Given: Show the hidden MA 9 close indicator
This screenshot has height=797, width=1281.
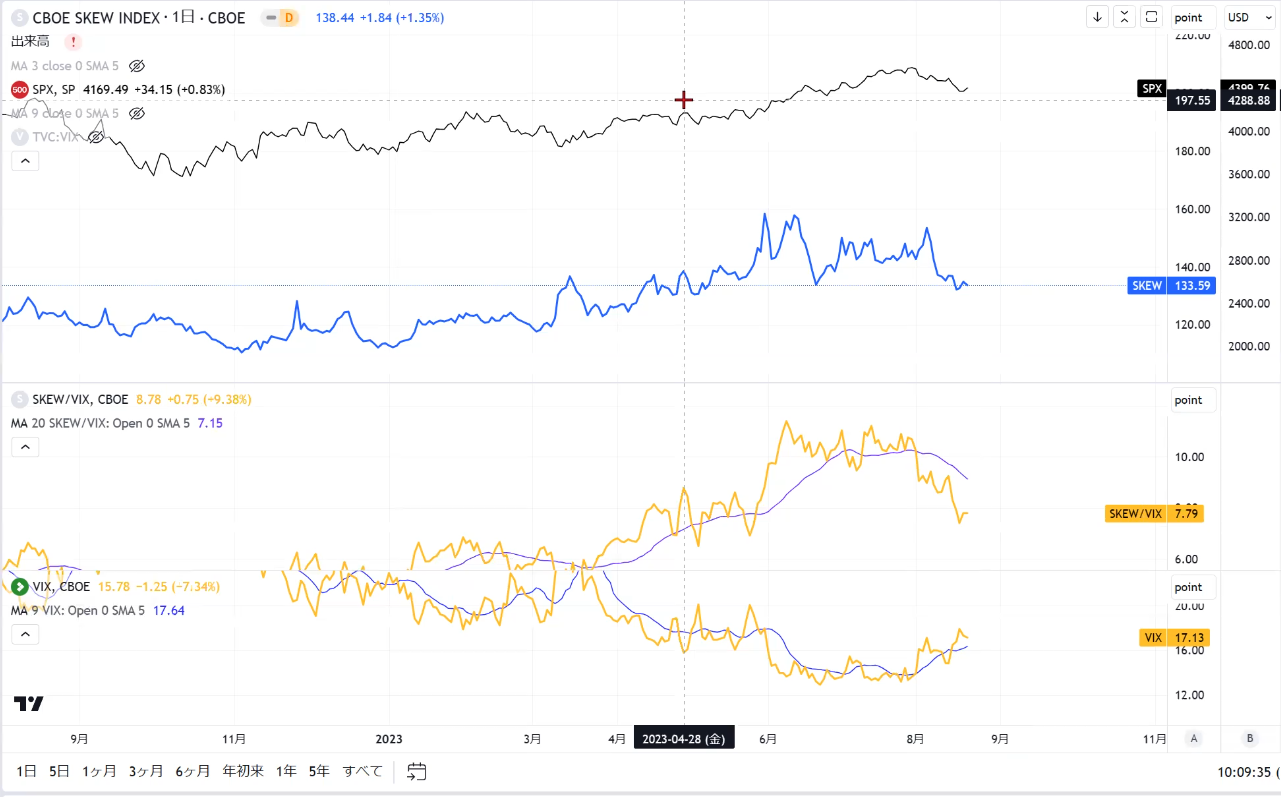Looking at the screenshot, I should tap(138, 114).
